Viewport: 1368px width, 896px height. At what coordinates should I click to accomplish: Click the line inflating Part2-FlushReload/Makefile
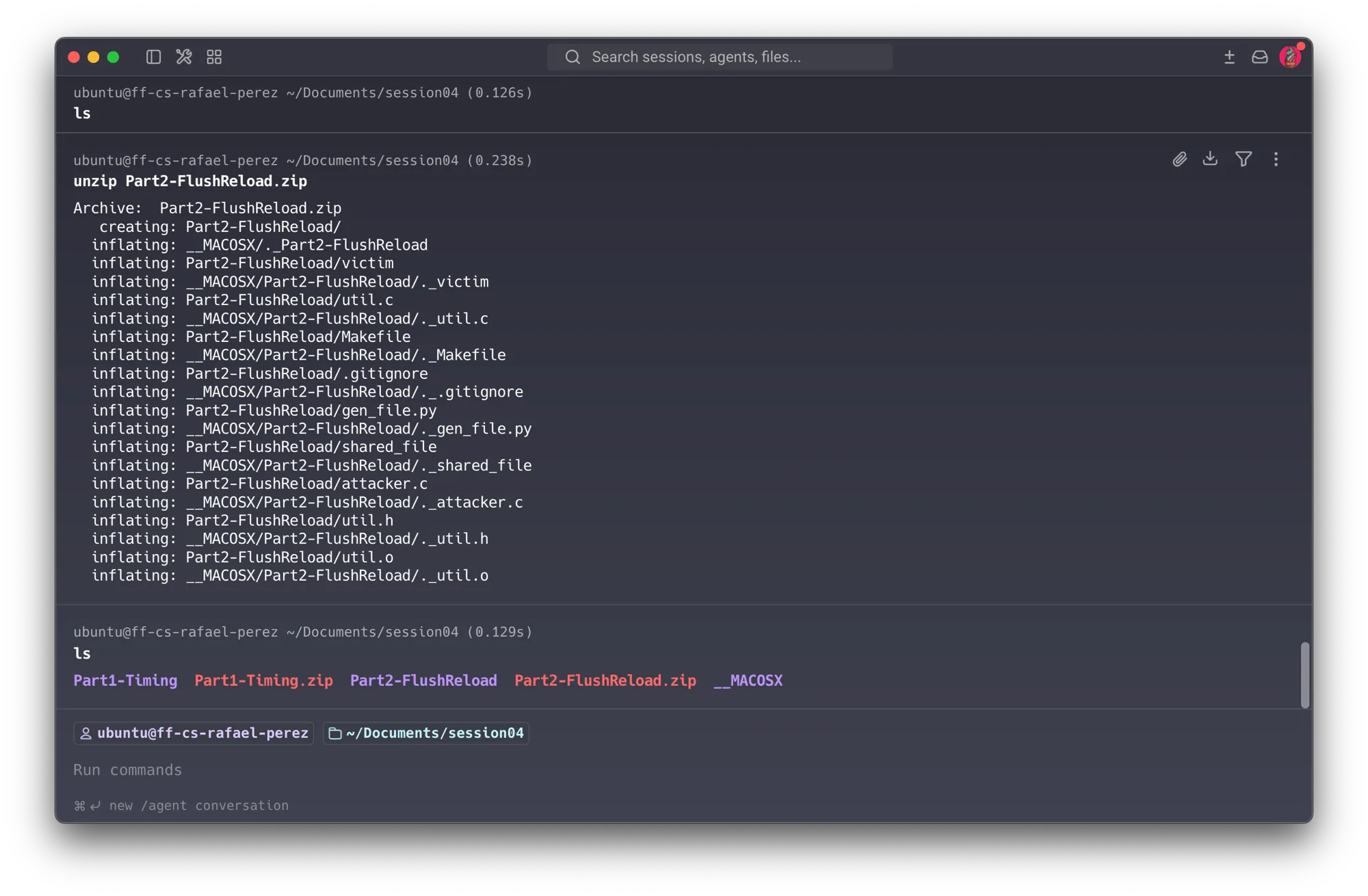point(251,337)
